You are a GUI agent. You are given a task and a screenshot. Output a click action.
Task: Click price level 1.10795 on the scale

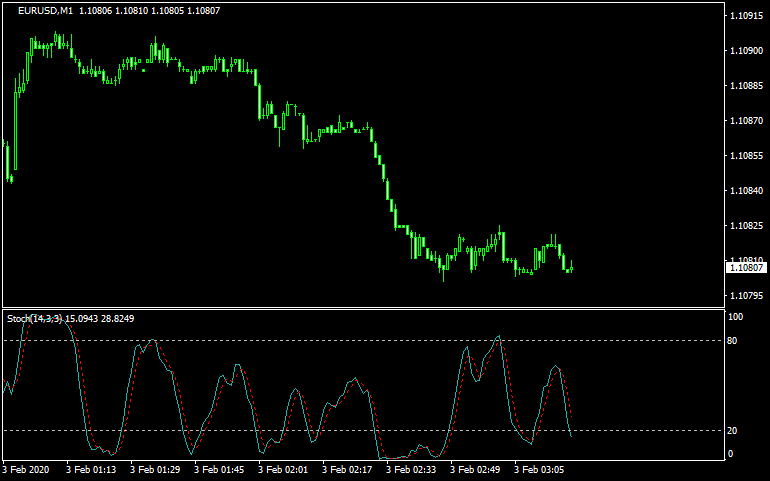(x=747, y=296)
